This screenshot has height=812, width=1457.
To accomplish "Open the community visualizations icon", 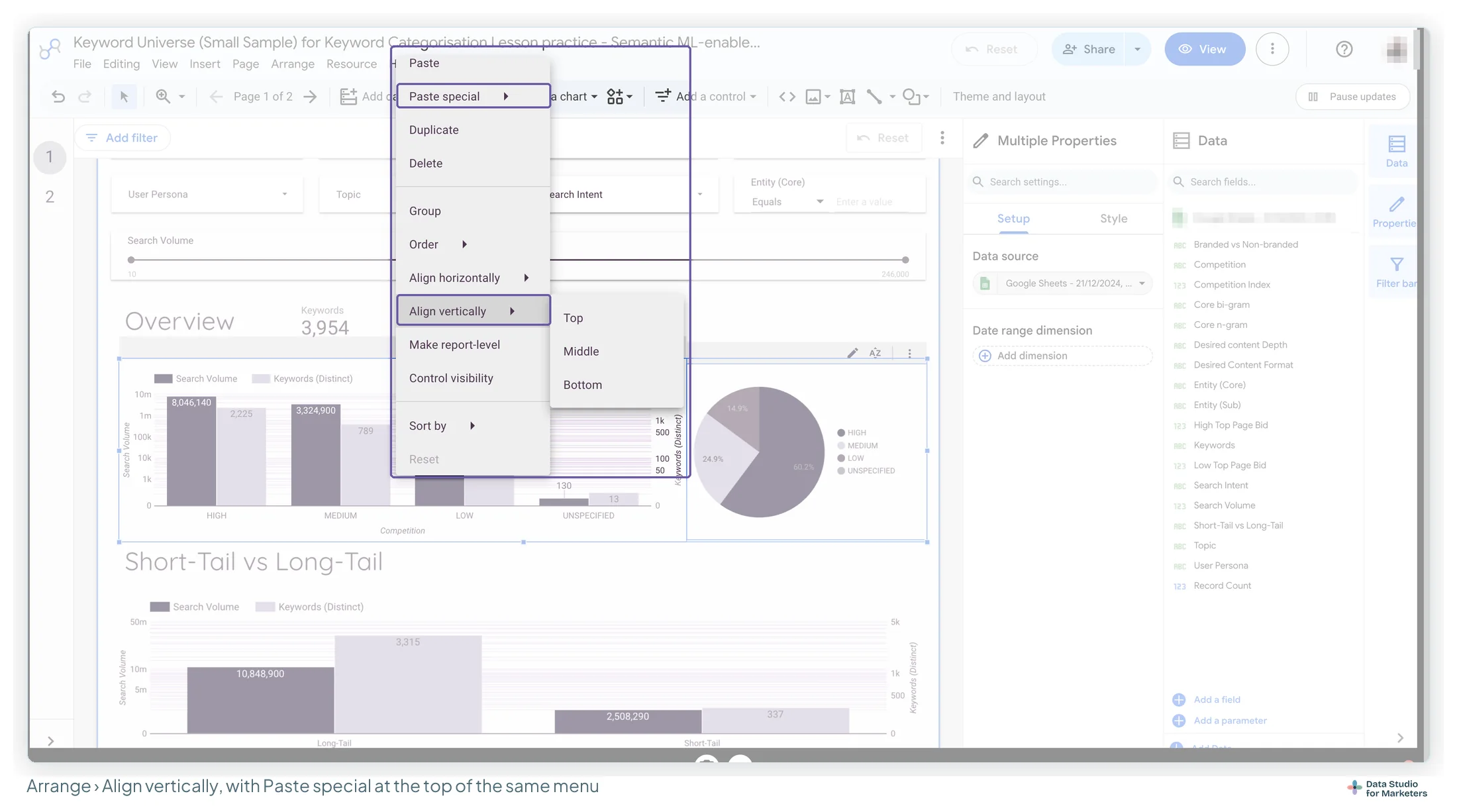I will tap(619, 97).
